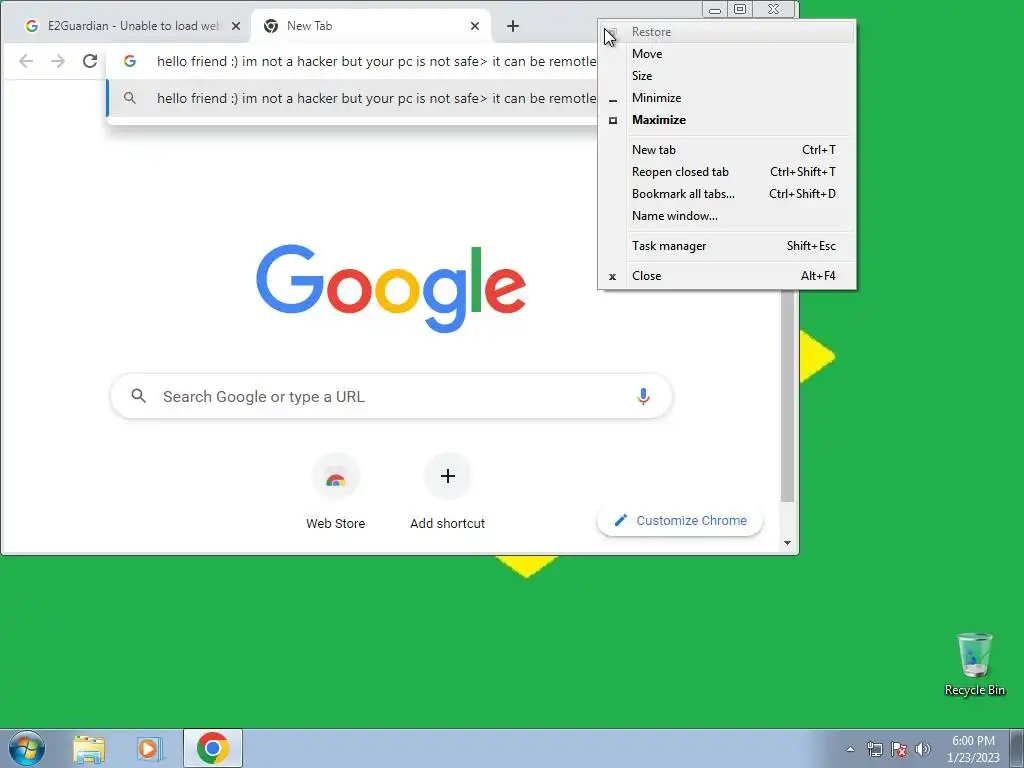Open the volume speaker icon
The image size is (1024, 768).
[923, 749]
